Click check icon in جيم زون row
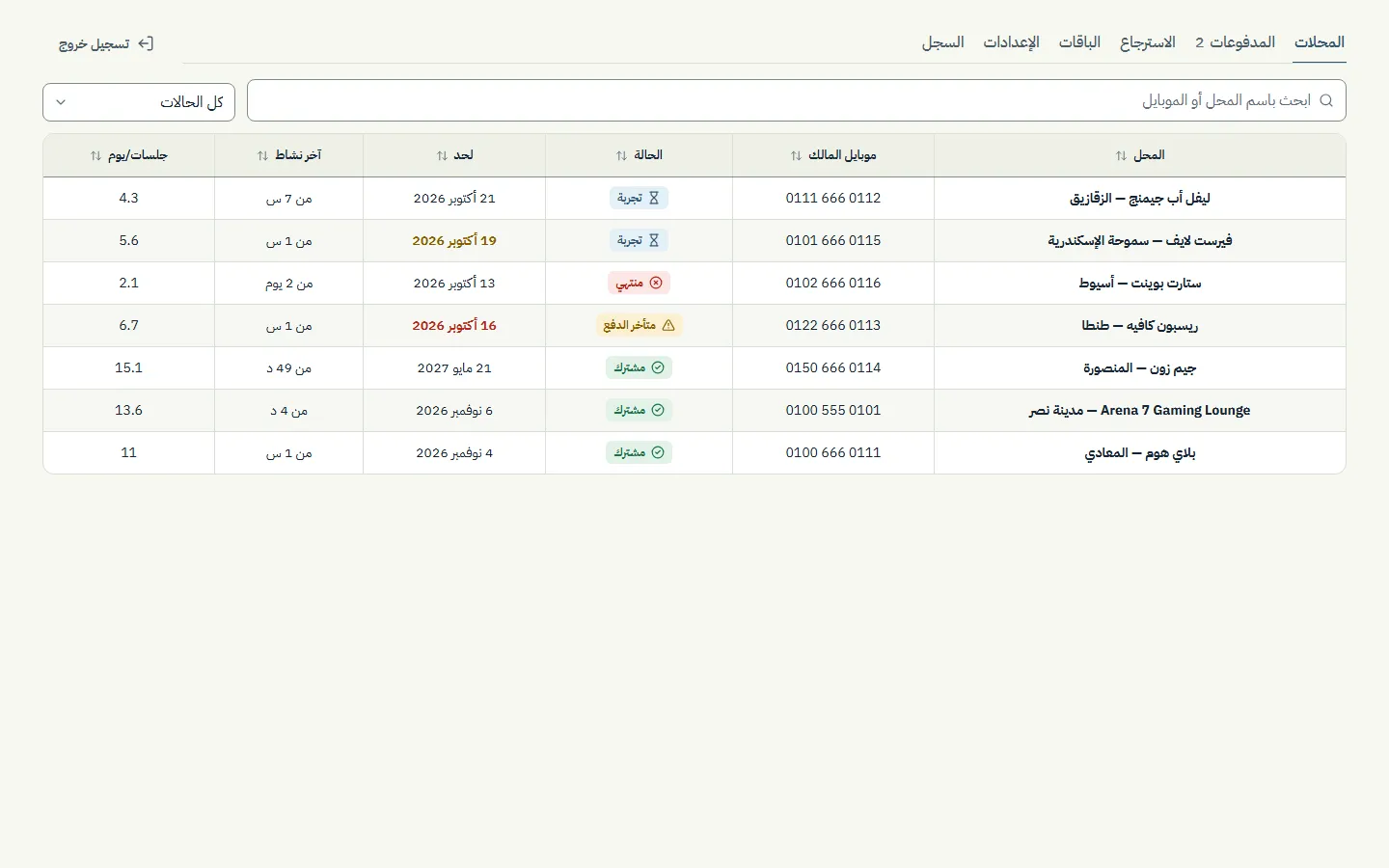Screen dimensions: 1389x868 pos(658,367)
